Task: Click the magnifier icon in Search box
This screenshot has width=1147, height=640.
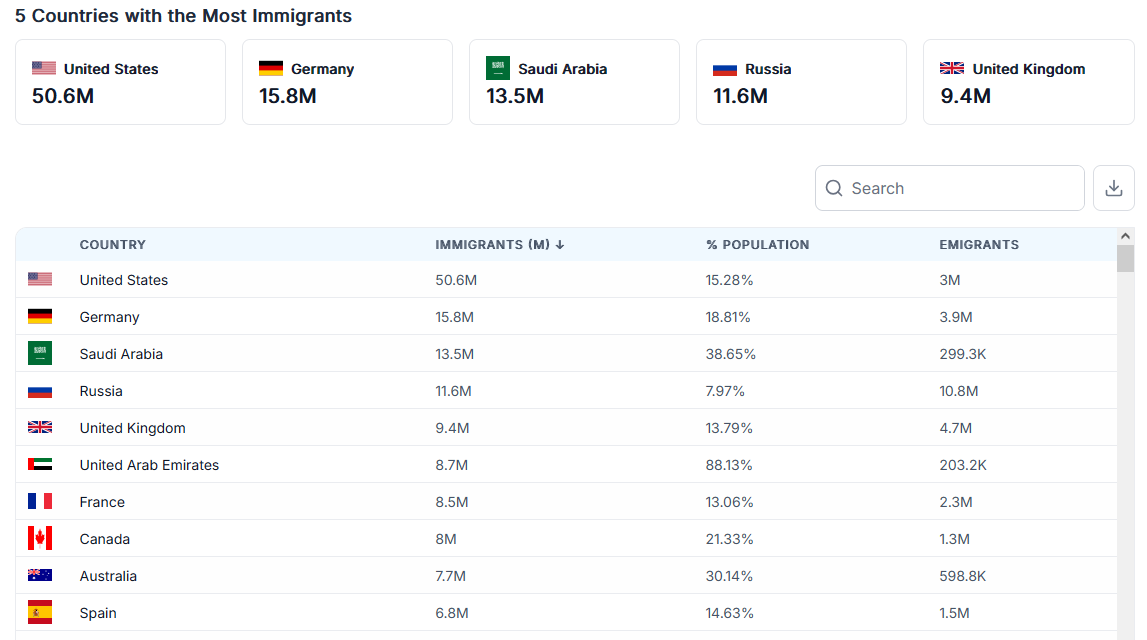Action: click(x=834, y=188)
